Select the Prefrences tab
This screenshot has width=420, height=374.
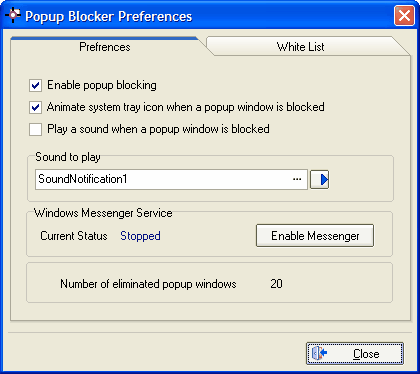click(x=105, y=47)
